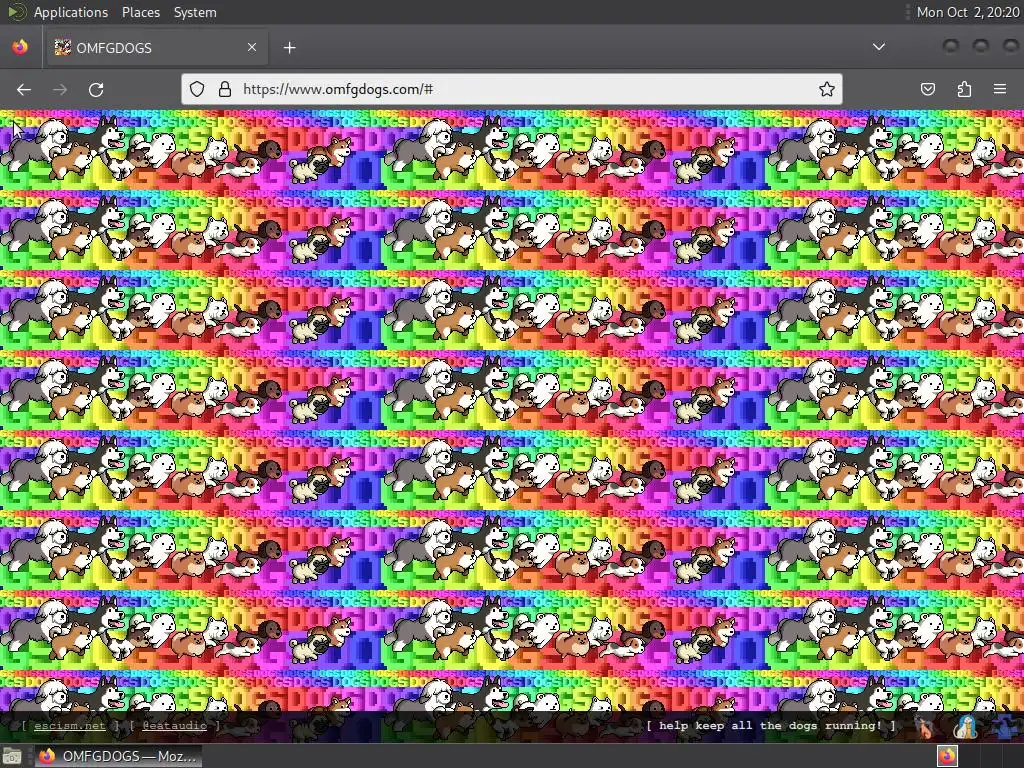Reload the OMFGDOGS page
The height and width of the screenshot is (768, 1024).
click(96, 89)
